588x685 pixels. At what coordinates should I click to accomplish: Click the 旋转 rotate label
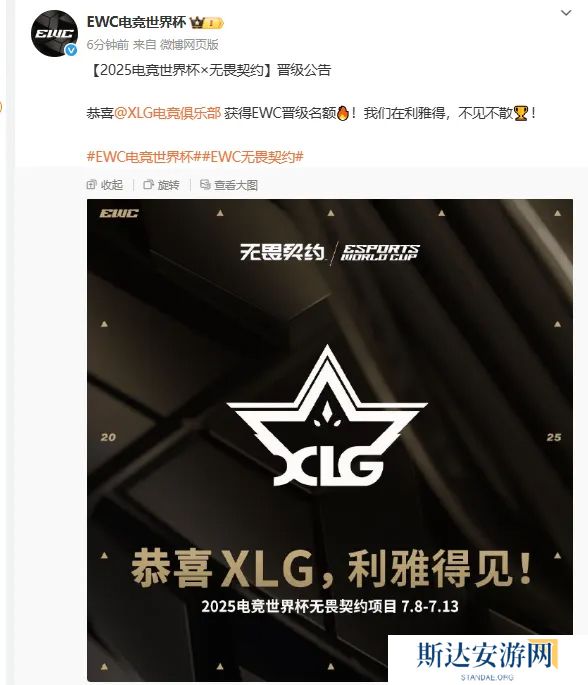168,185
